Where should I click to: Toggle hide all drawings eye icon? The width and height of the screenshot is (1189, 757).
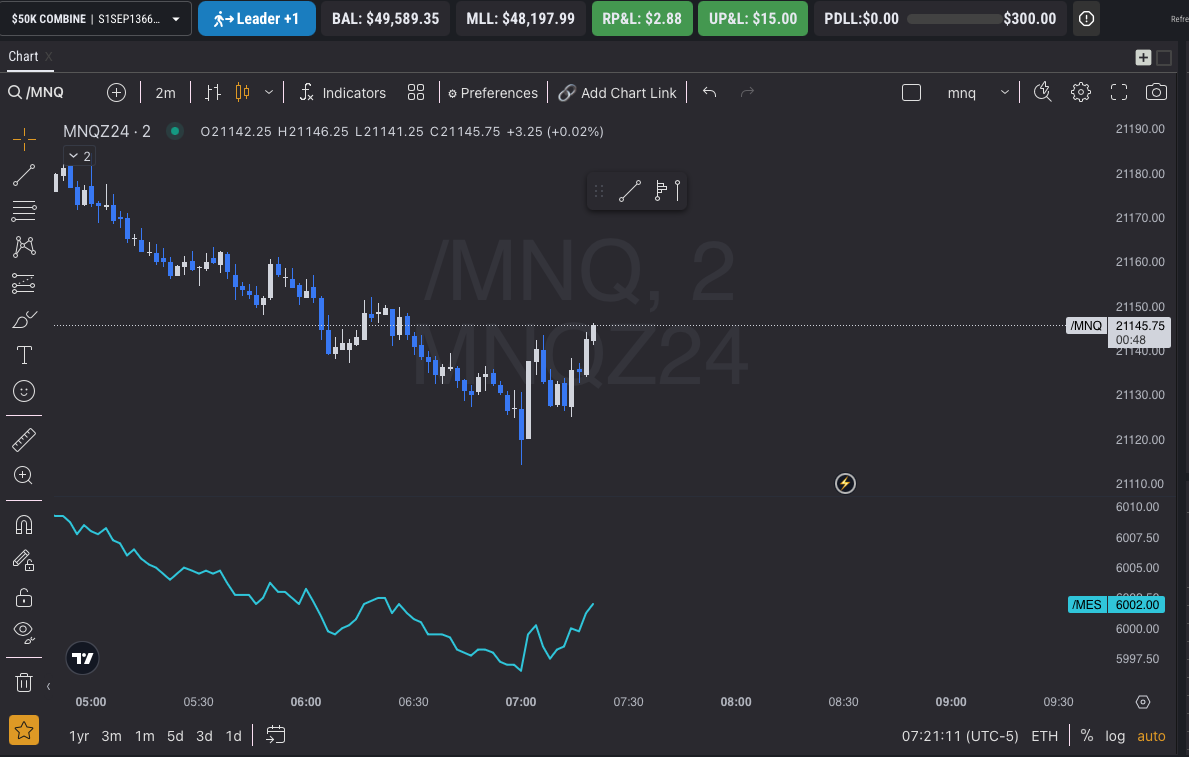[x=24, y=631]
